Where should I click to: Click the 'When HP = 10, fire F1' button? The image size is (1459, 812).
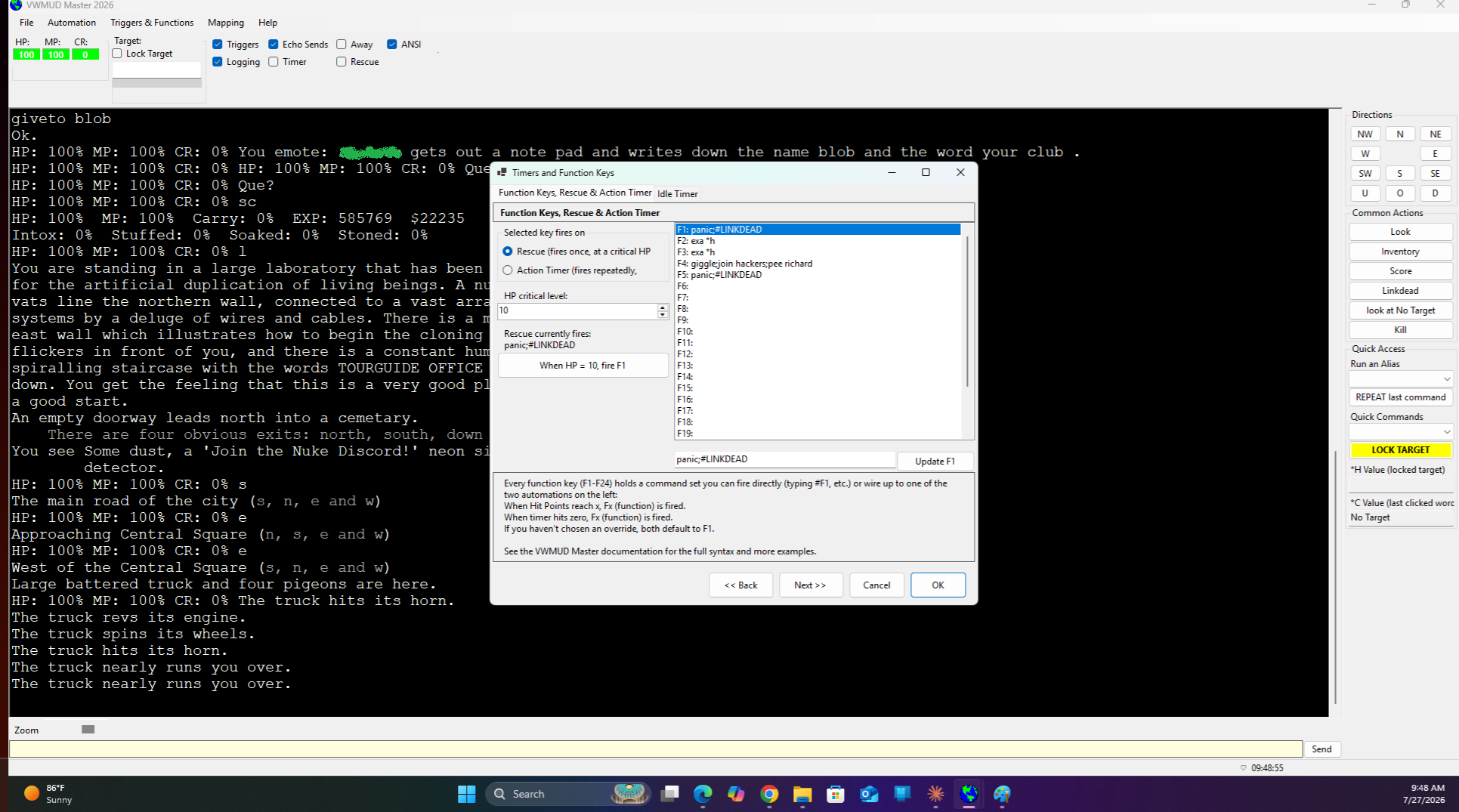tap(583, 366)
